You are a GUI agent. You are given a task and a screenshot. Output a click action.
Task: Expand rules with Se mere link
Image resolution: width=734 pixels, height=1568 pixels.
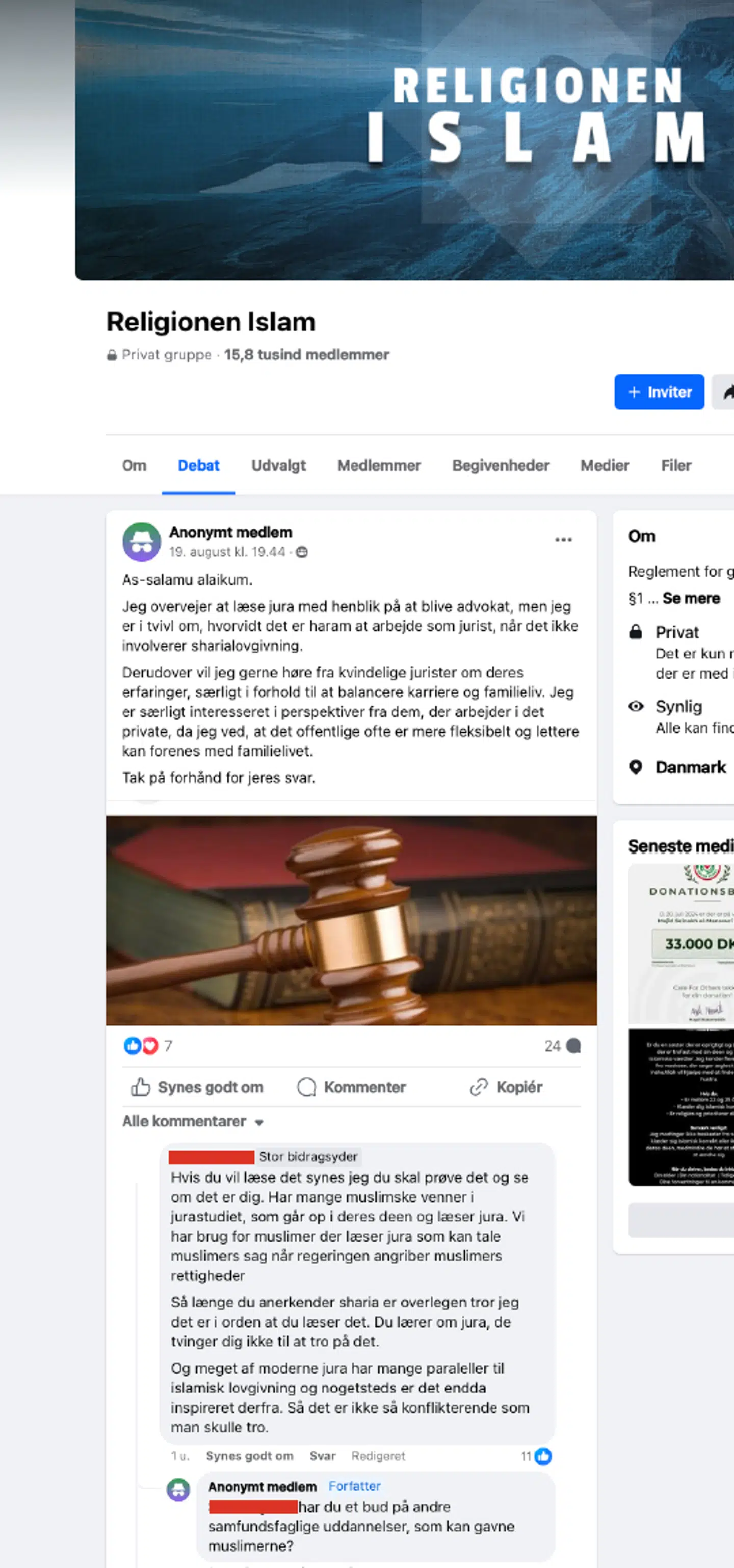coord(691,598)
